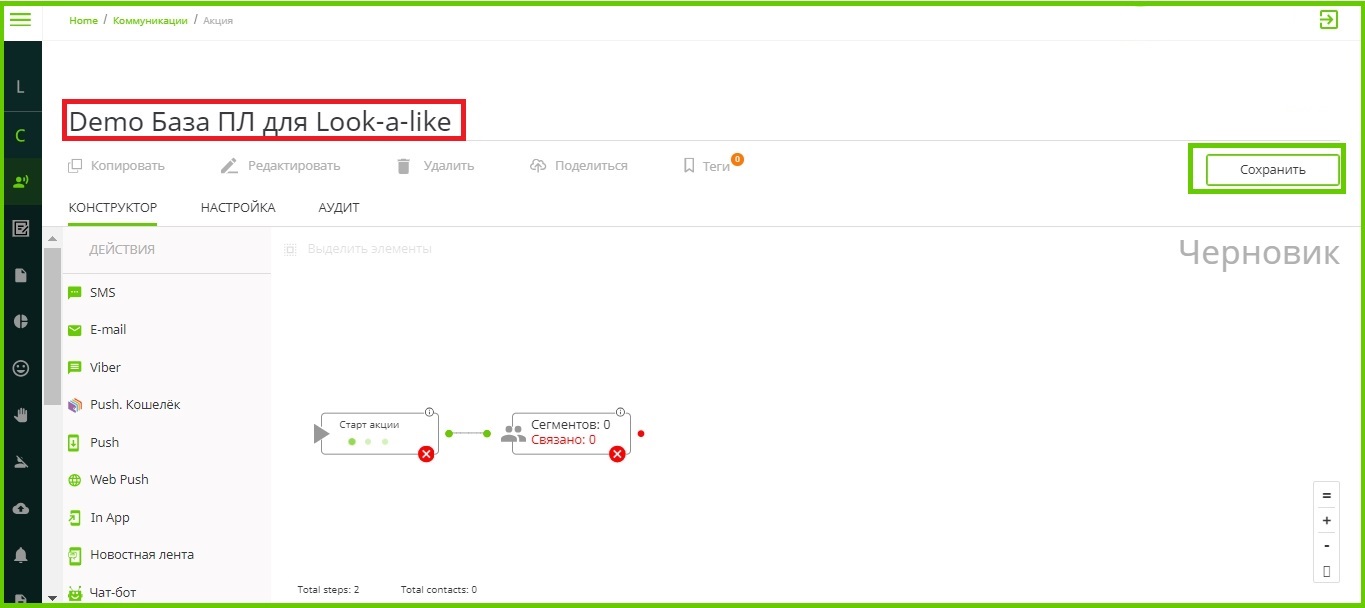The height and width of the screenshot is (608, 1365).
Task: Click the logout icon in header
Action: 1328,19
